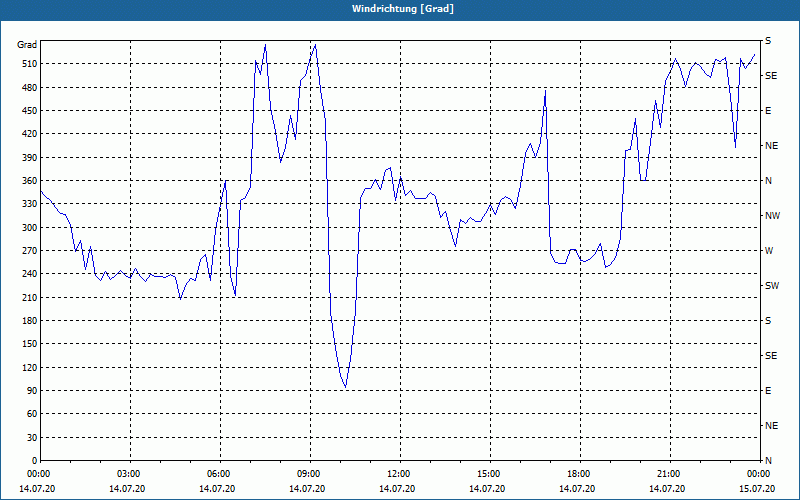Pick the 90 y-axis tick label

click(31, 390)
